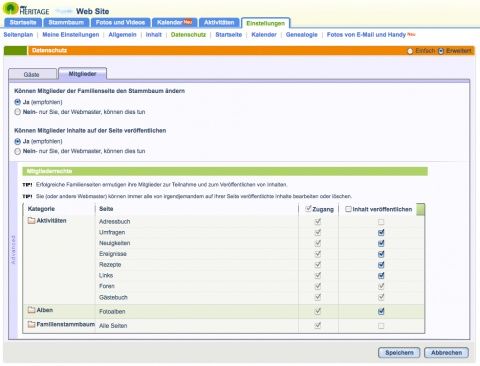Open the Aktivitäten main tab
480x366 pixels.
click(219, 22)
